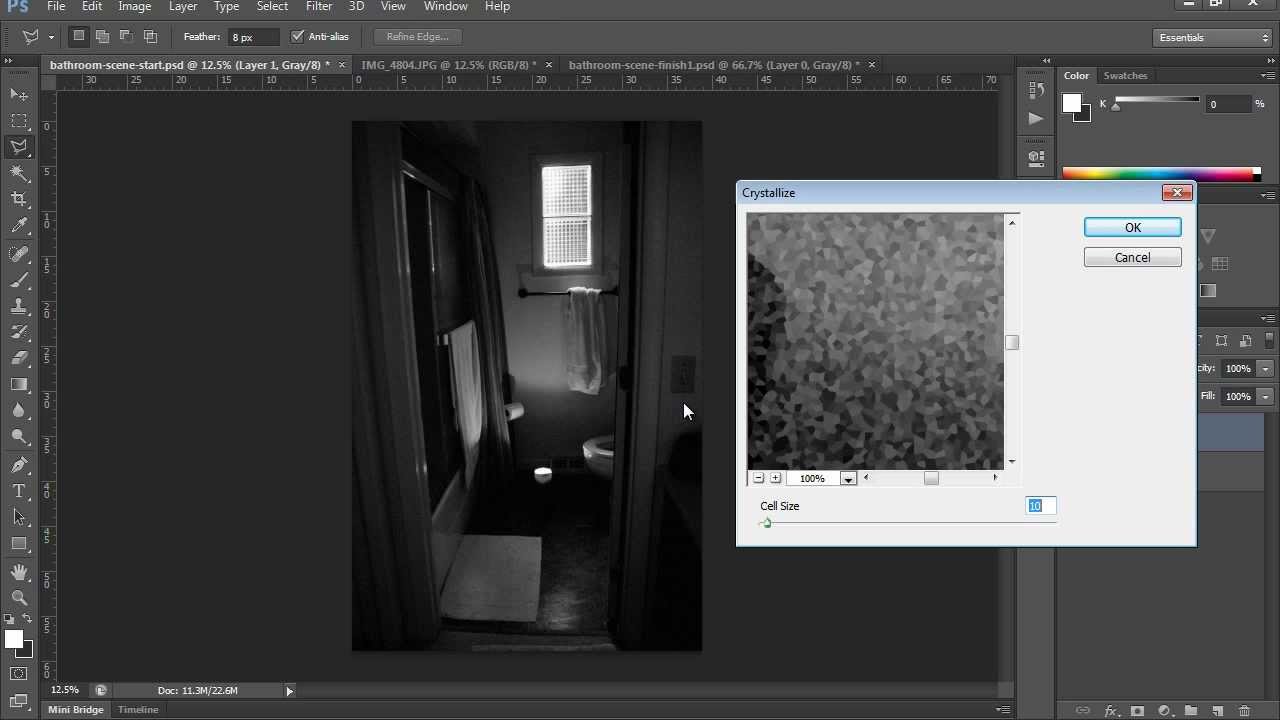Zoom in the Crystallize preview
This screenshot has height=720, width=1280.
point(775,479)
